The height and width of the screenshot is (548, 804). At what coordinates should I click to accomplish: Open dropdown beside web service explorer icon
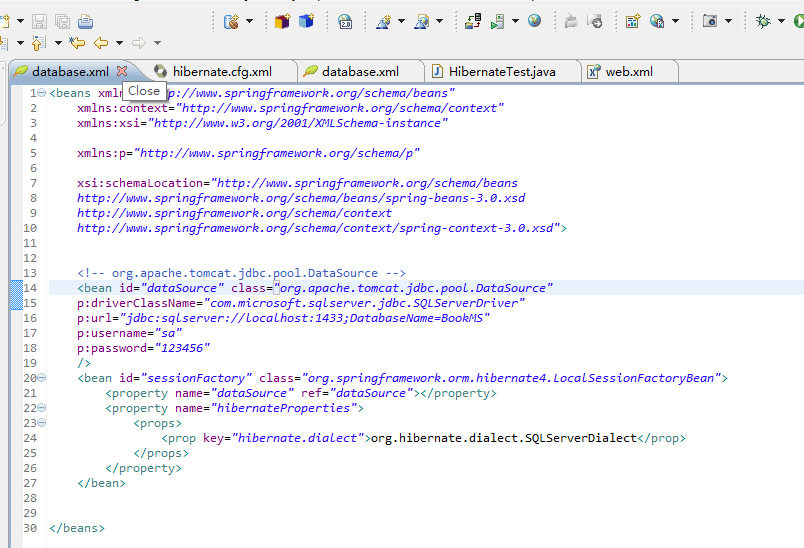tap(439, 22)
